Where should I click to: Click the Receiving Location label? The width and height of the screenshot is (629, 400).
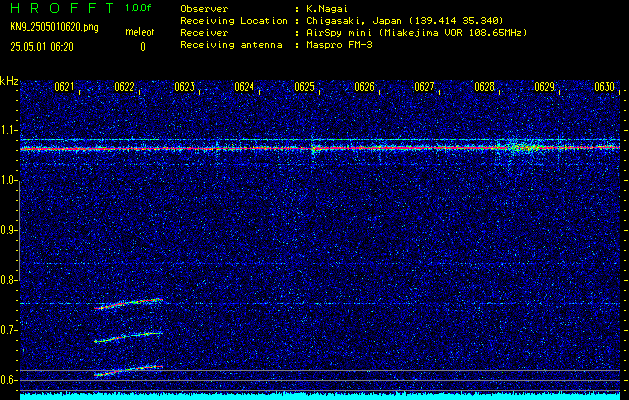(x=234, y=20)
